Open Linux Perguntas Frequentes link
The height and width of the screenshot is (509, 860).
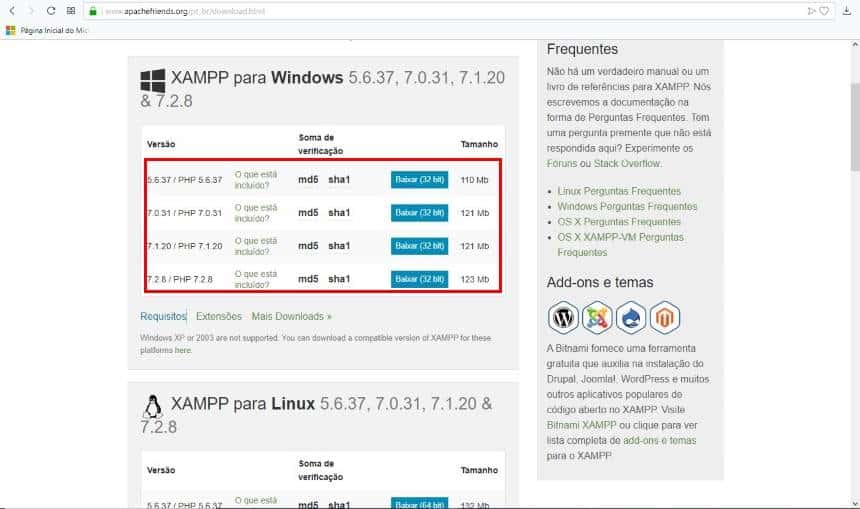(x=619, y=191)
